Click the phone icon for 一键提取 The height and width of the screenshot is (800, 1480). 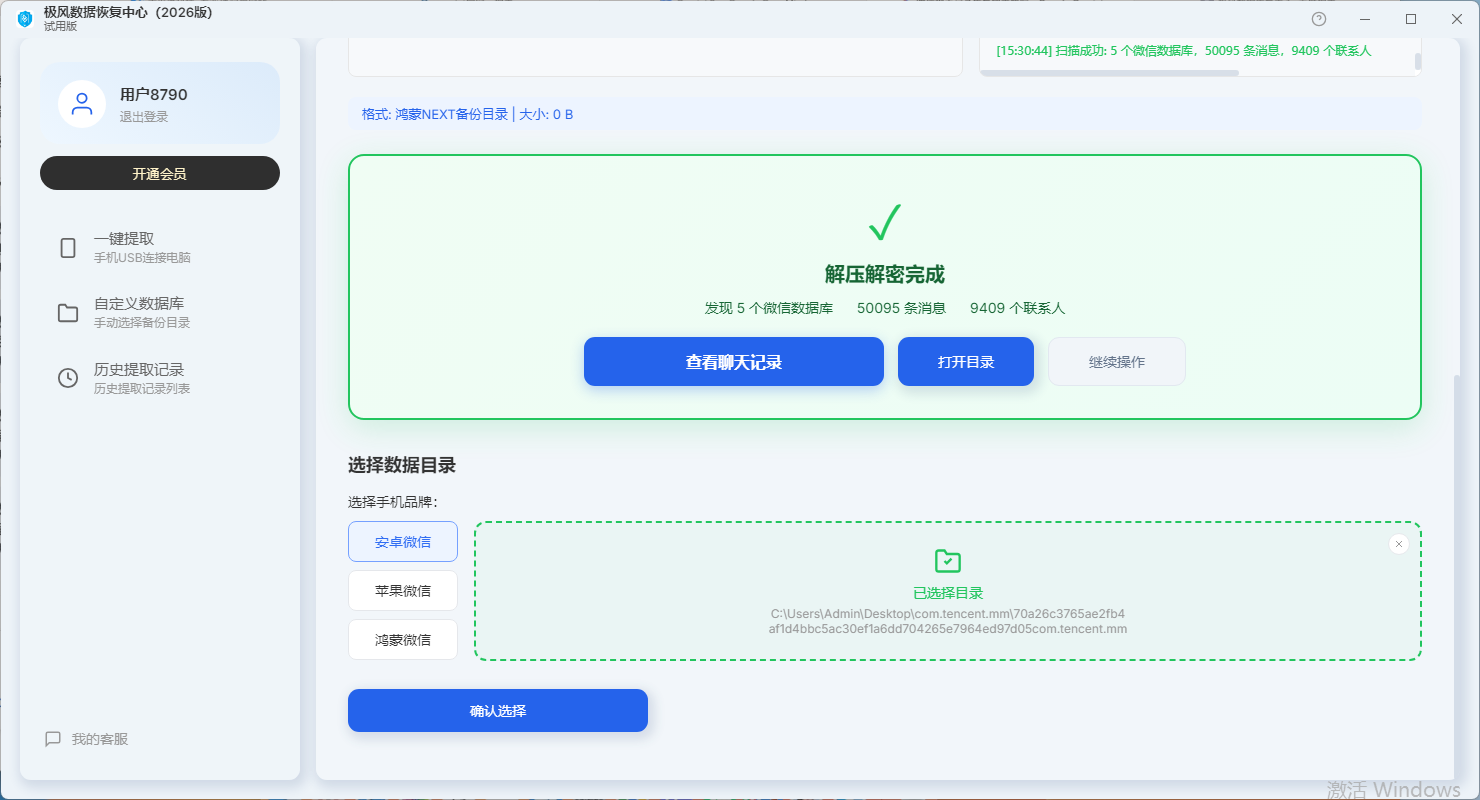click(x=68, y=248)
